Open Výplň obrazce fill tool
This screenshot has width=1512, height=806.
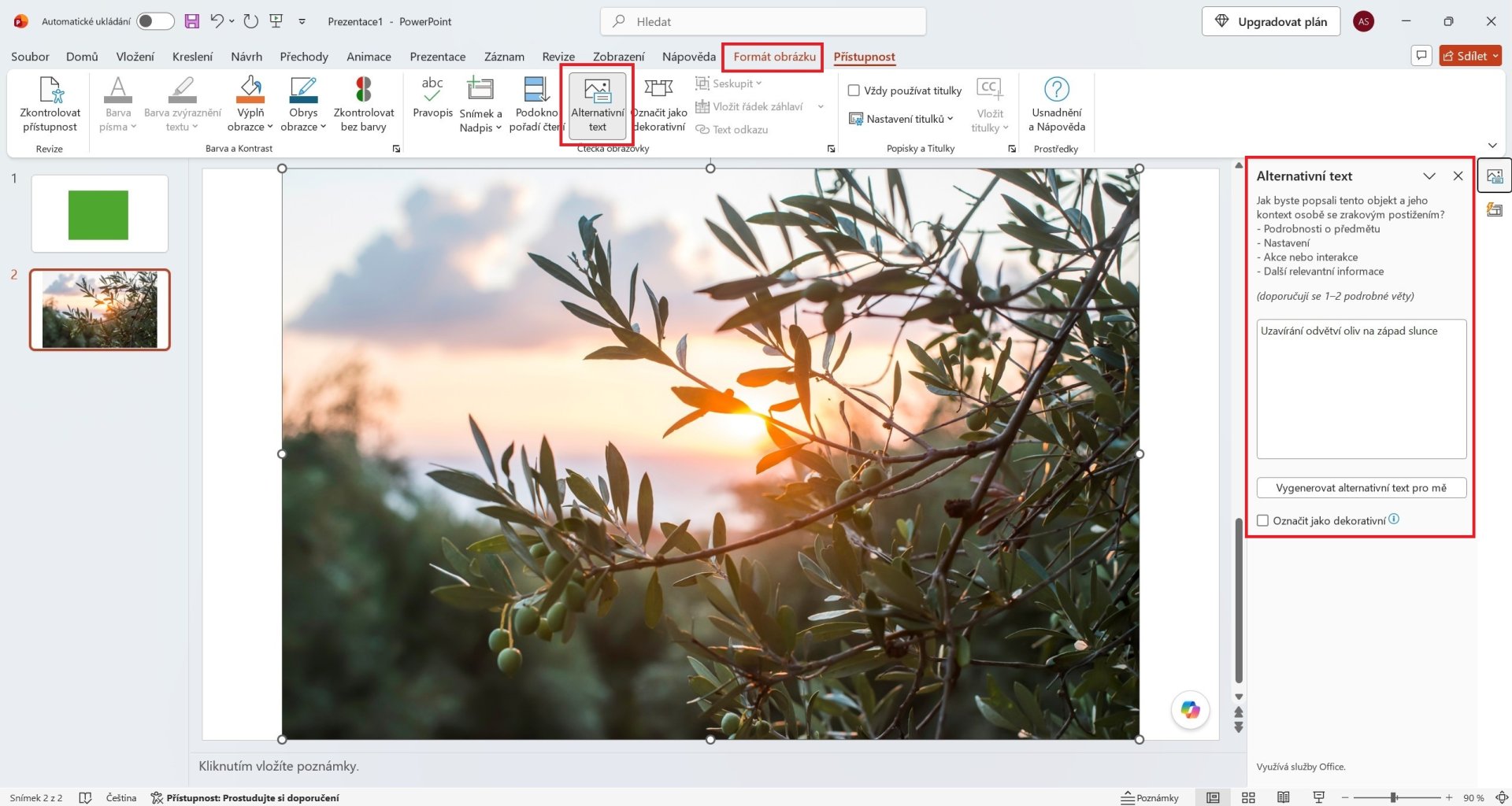point(250,105)
